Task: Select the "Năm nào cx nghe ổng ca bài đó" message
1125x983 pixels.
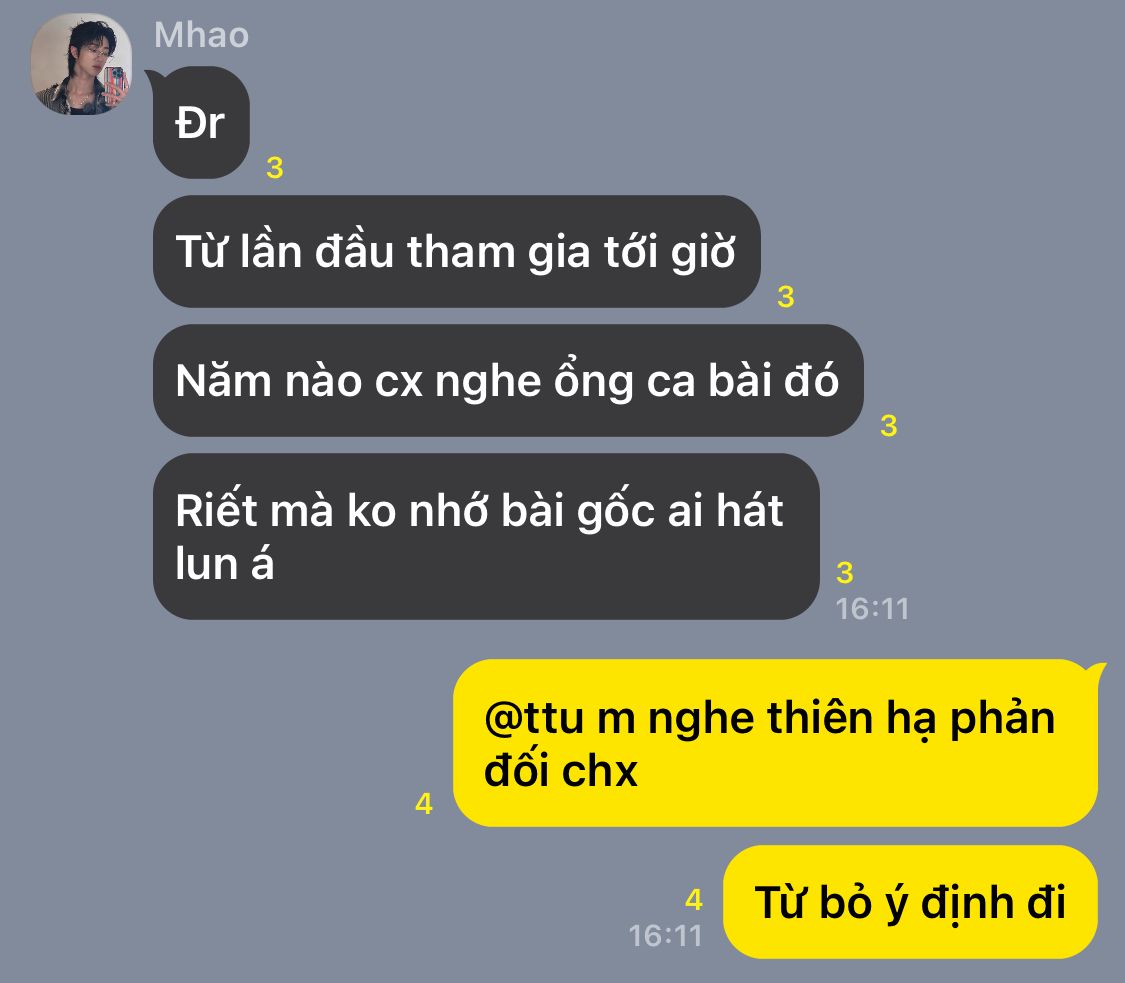Action: [x=508, y=380]
